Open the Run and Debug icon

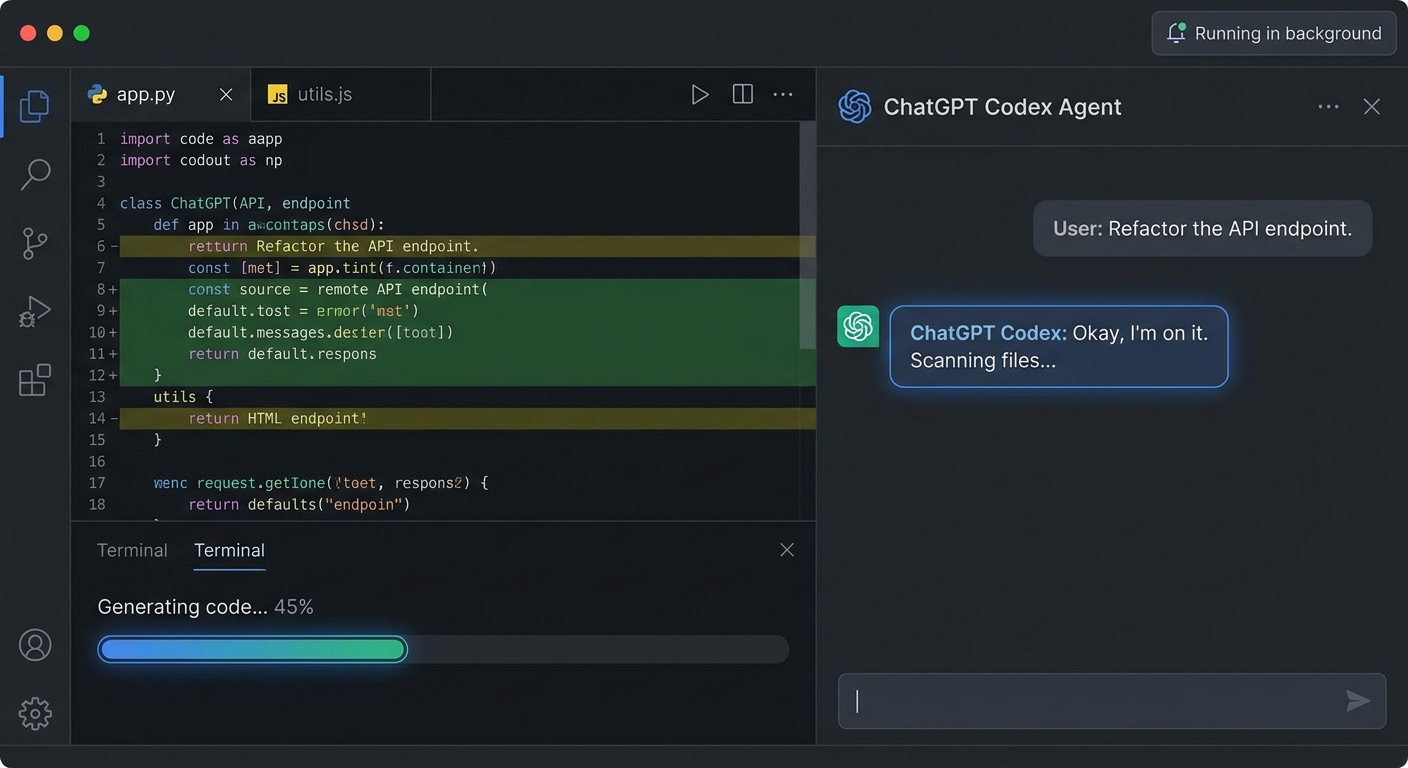pyautogui.click(x=35, y=311)
